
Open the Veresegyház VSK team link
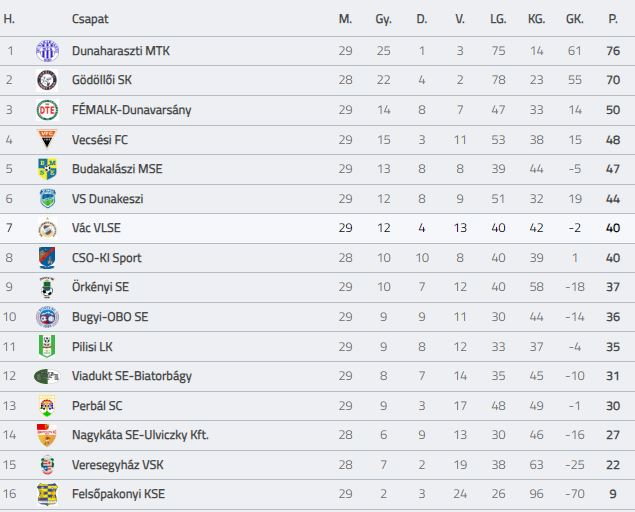117,465
